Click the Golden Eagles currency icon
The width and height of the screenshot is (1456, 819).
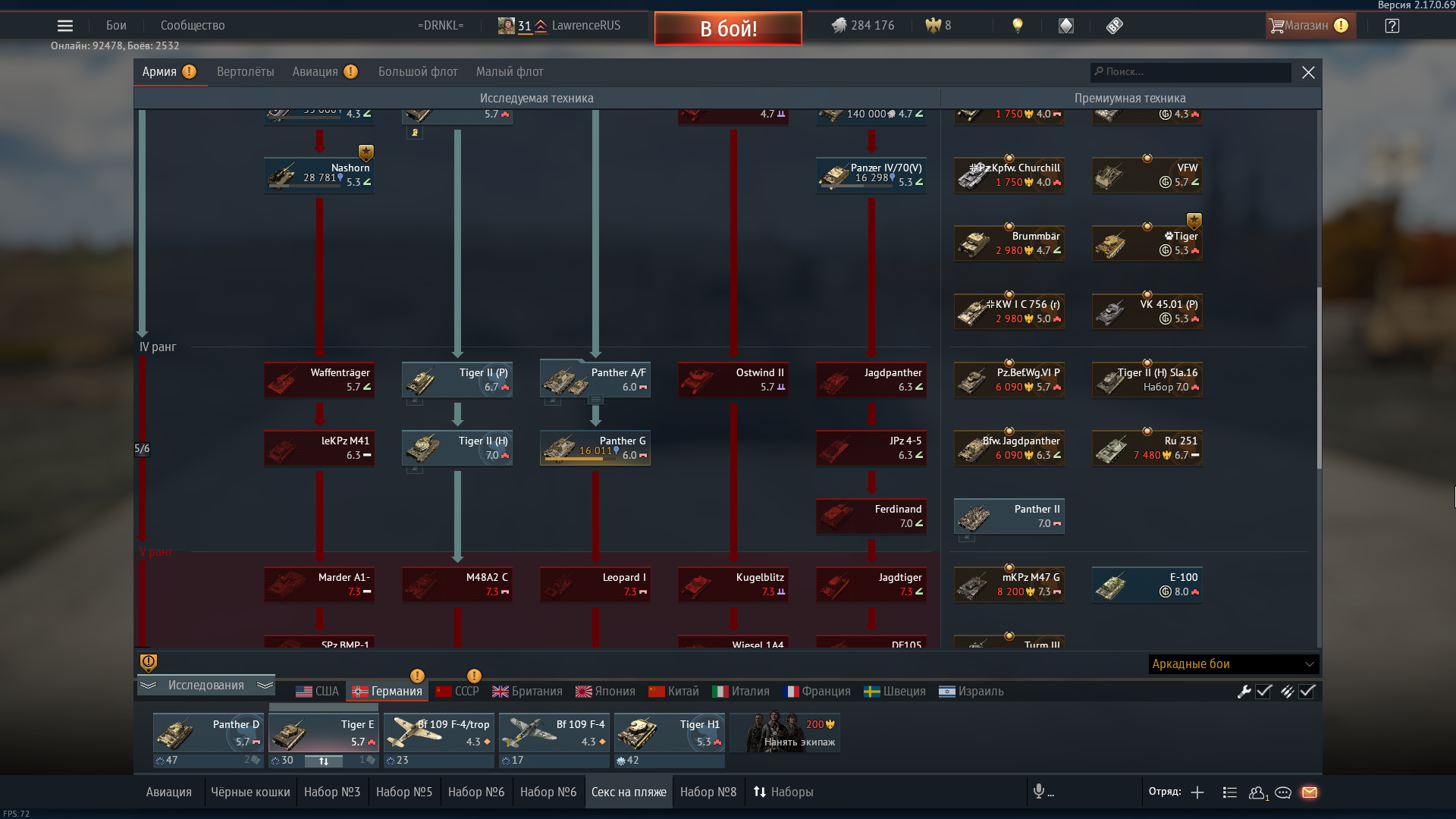933,26
